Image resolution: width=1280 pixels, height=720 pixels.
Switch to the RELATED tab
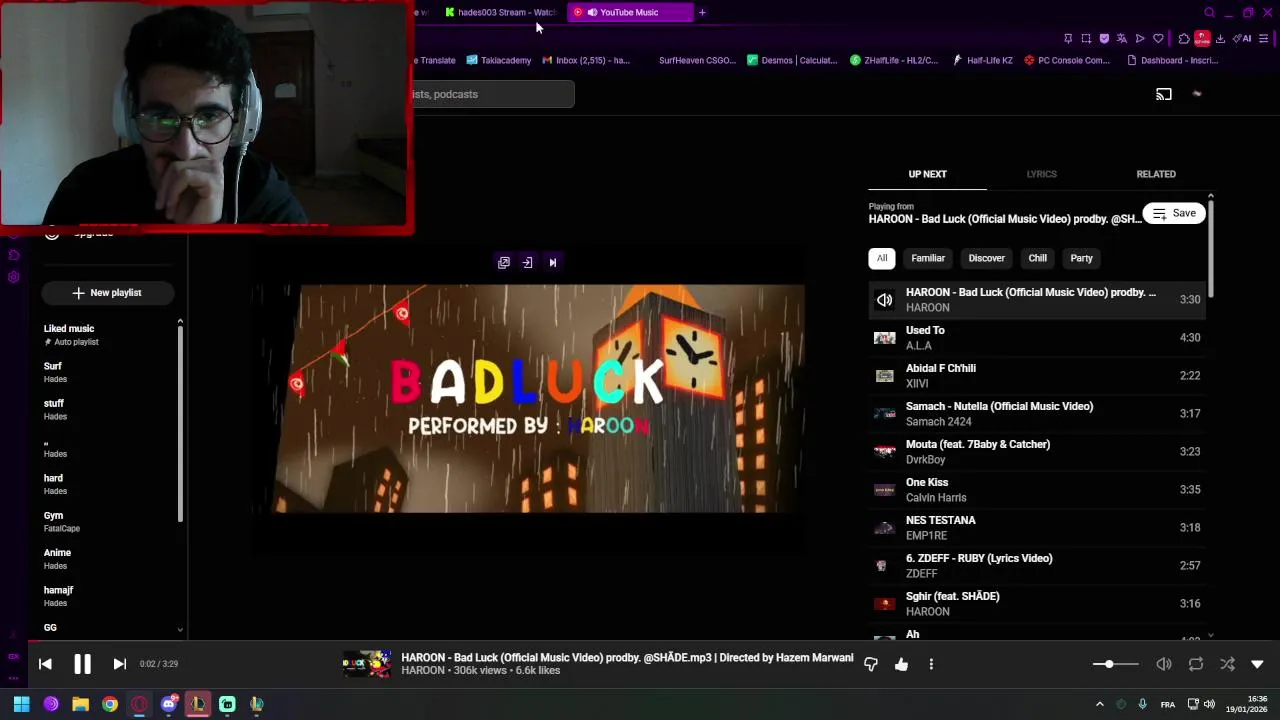click(x=1156, y=174)
